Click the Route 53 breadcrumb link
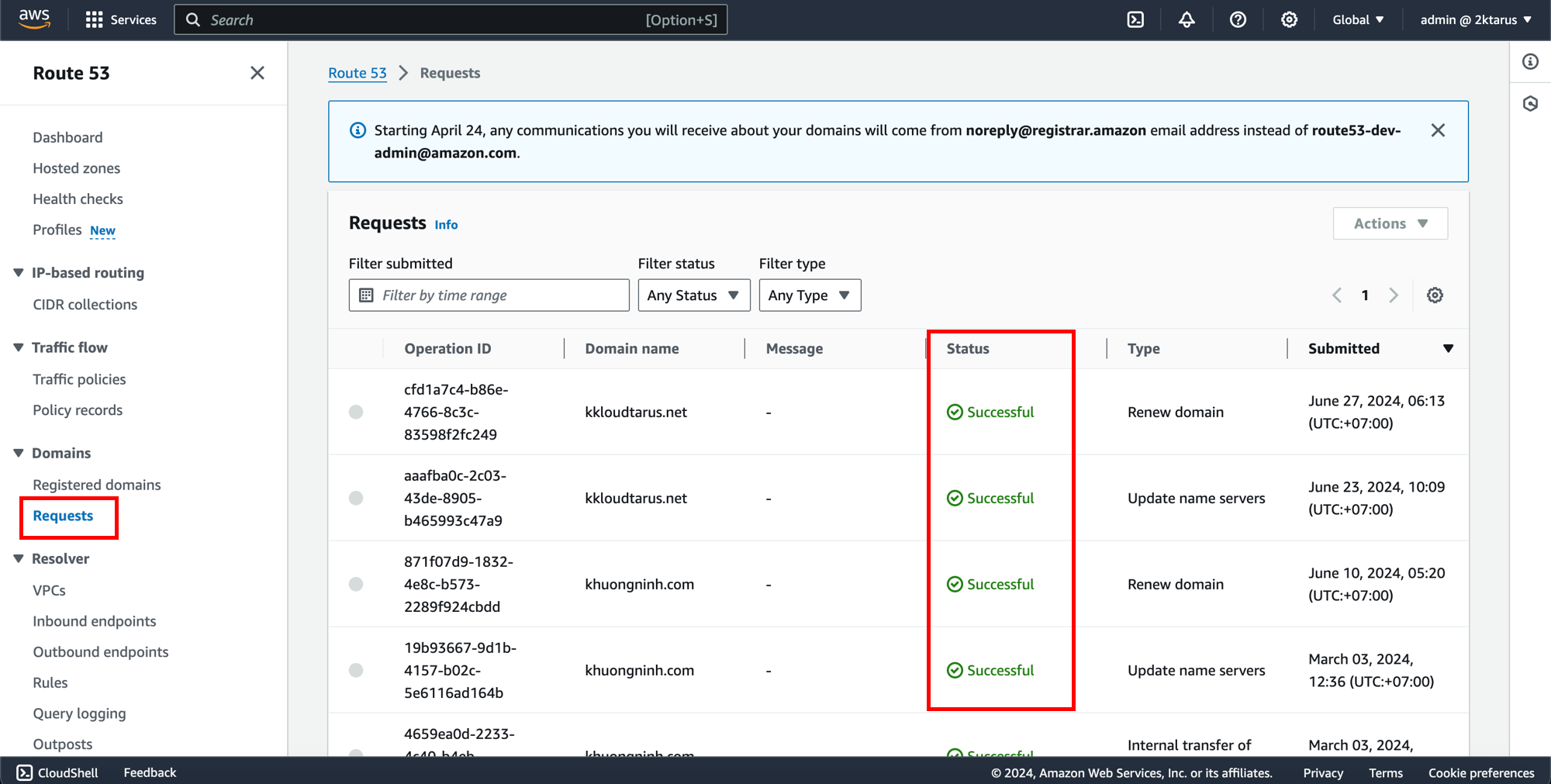Viewport: 1551px width, 784px height. 358,73
